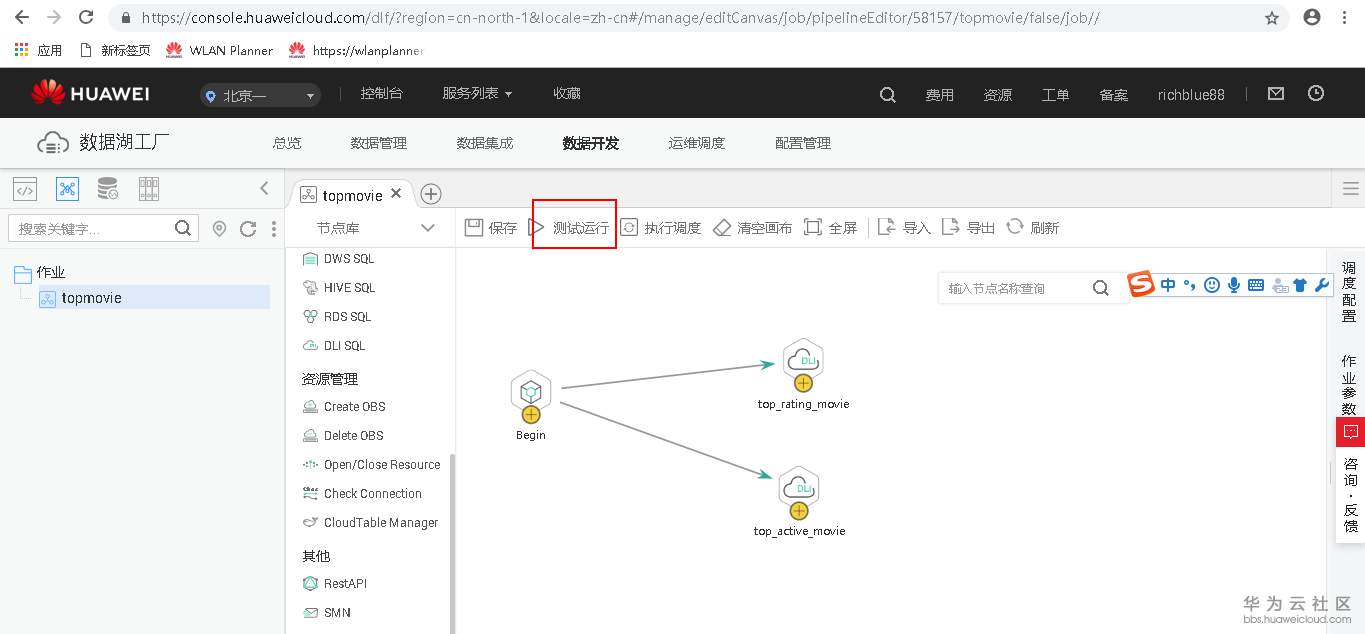The image size is (1365, 634).
Task: Refresh the job tree list
Action: coord(248,229)
